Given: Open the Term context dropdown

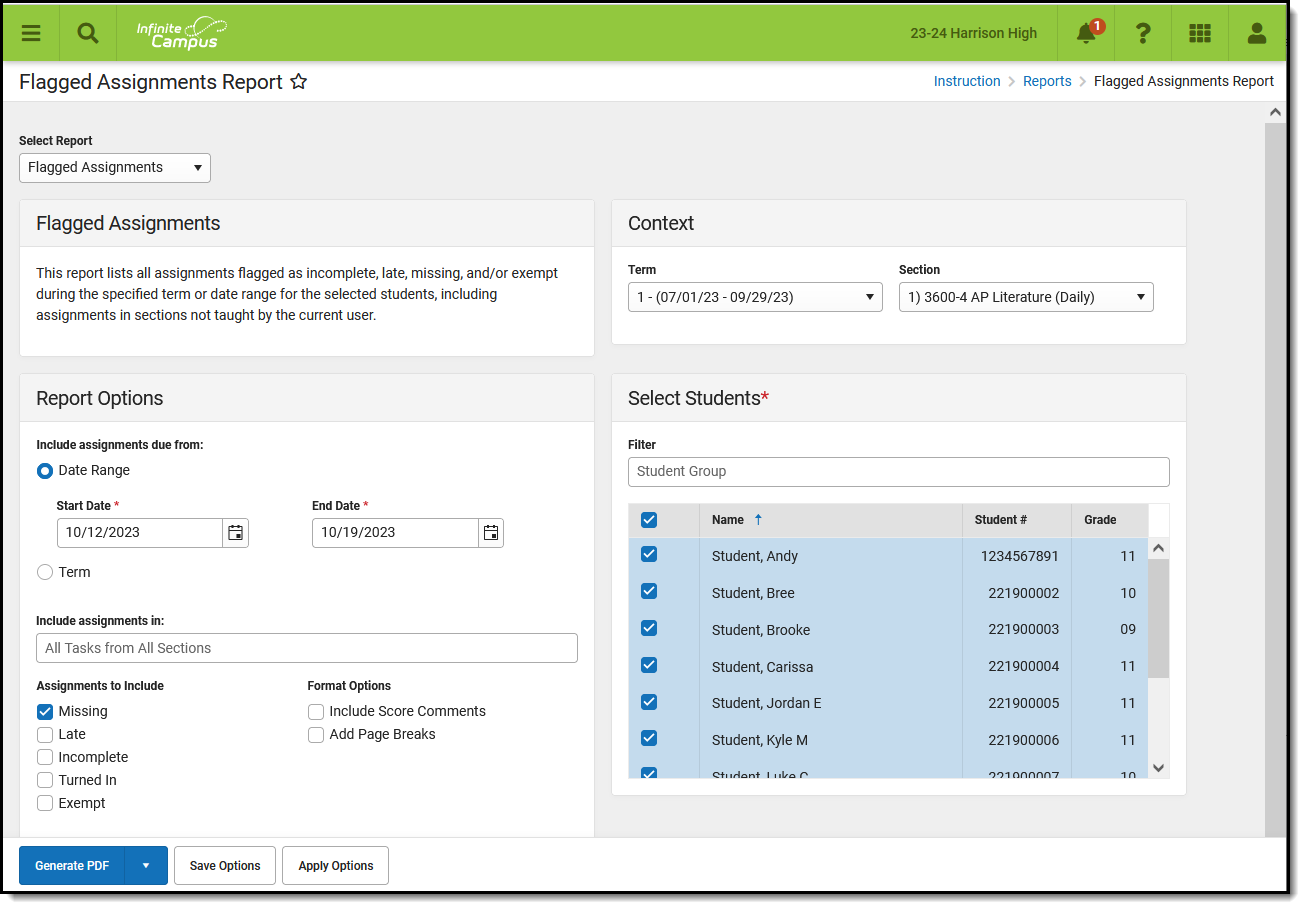Looking at the screenshot, I should tap(755, 297).
